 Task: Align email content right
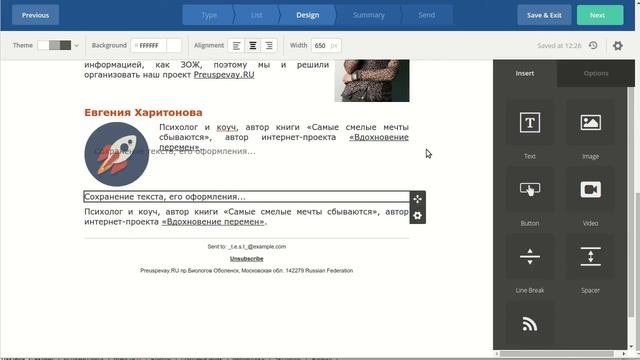pos(269,46)
